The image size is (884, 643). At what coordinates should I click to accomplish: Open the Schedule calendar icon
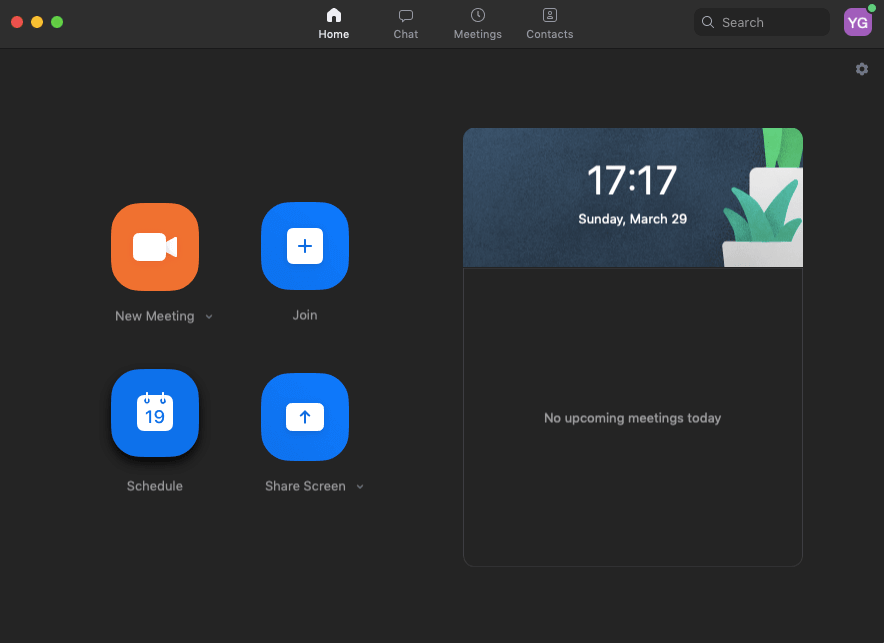point(155,413)
